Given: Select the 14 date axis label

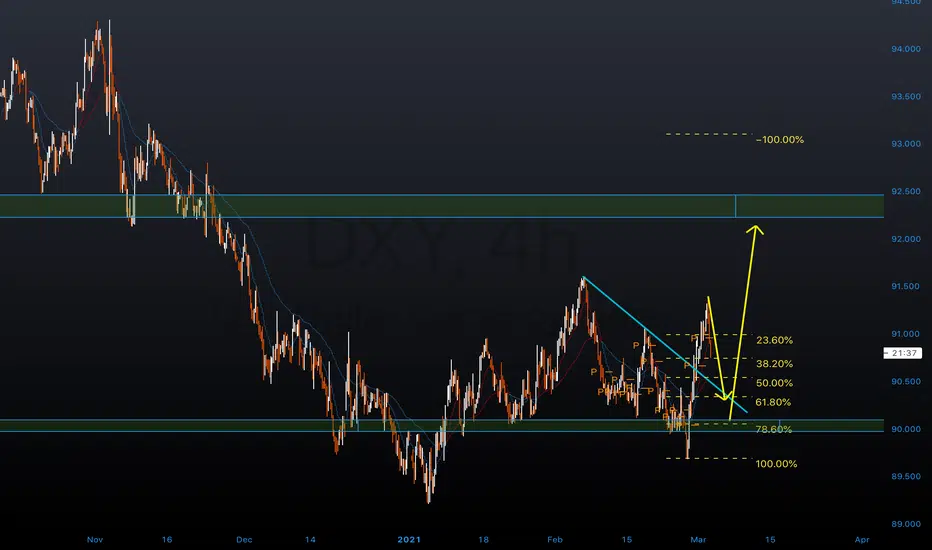Looking at the screenshot, I should [x=310, y=540].
